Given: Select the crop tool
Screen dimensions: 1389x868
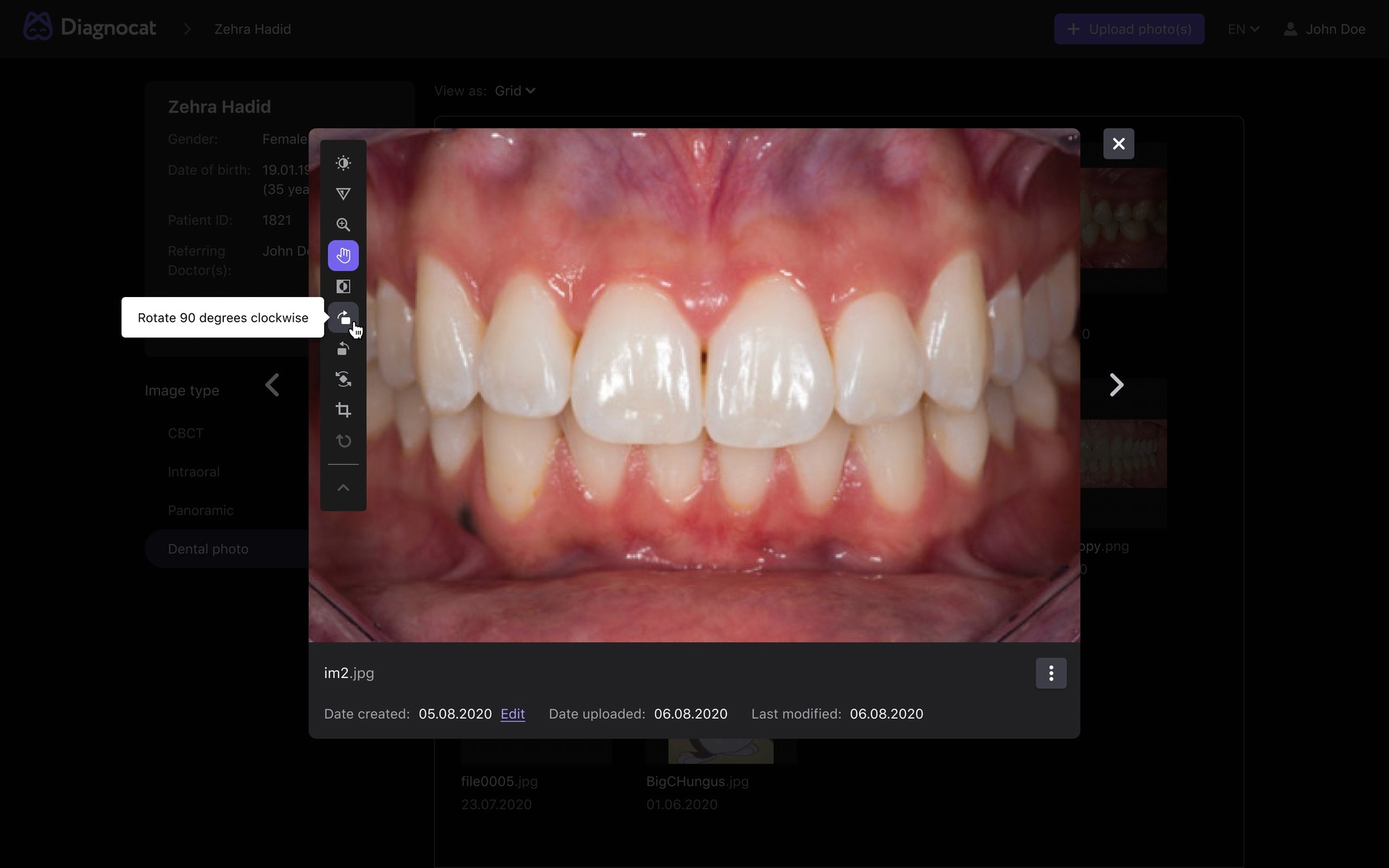Looking at the screenshot, I should click(x=343, y=410).
